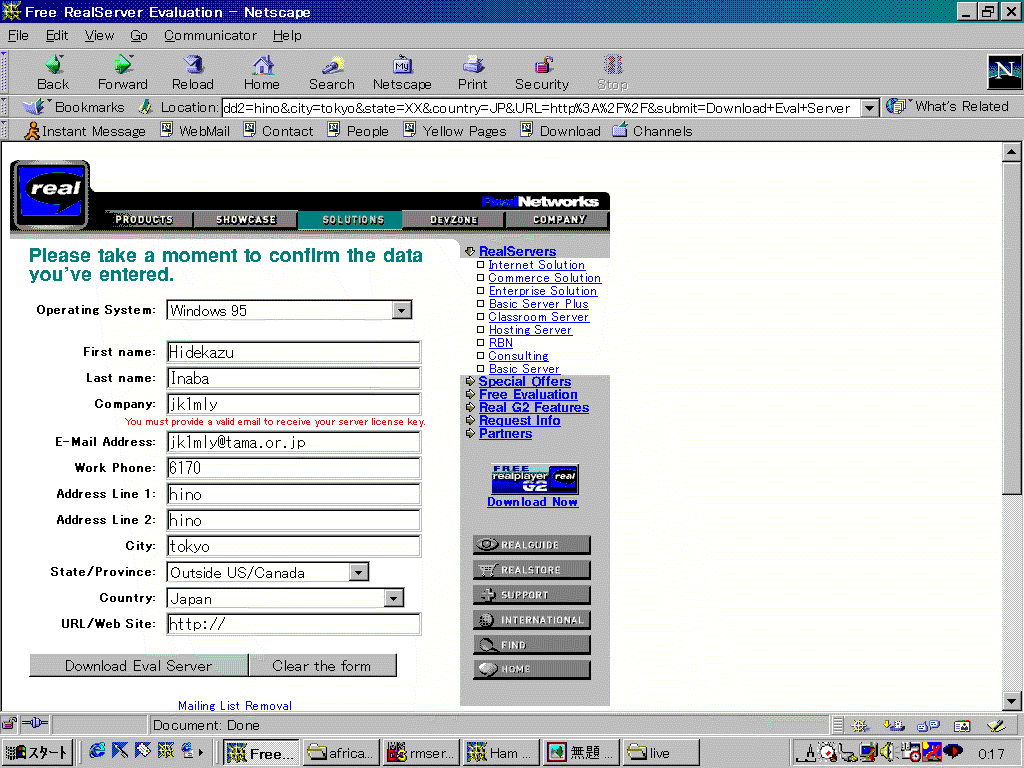Switch to the Showcase site tab
1024x768 pixels.
pos(246,219)
